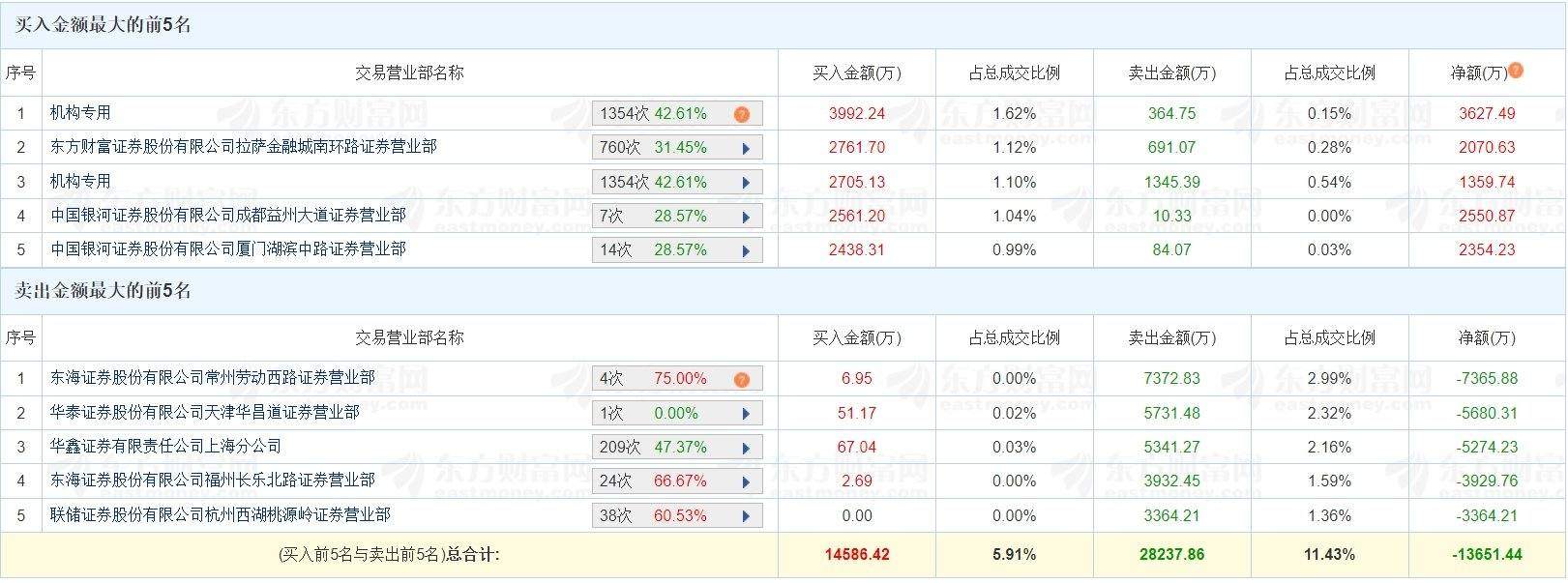Open 华泰证券天津华昌道证券营业部 link

[x=204, y=413]
